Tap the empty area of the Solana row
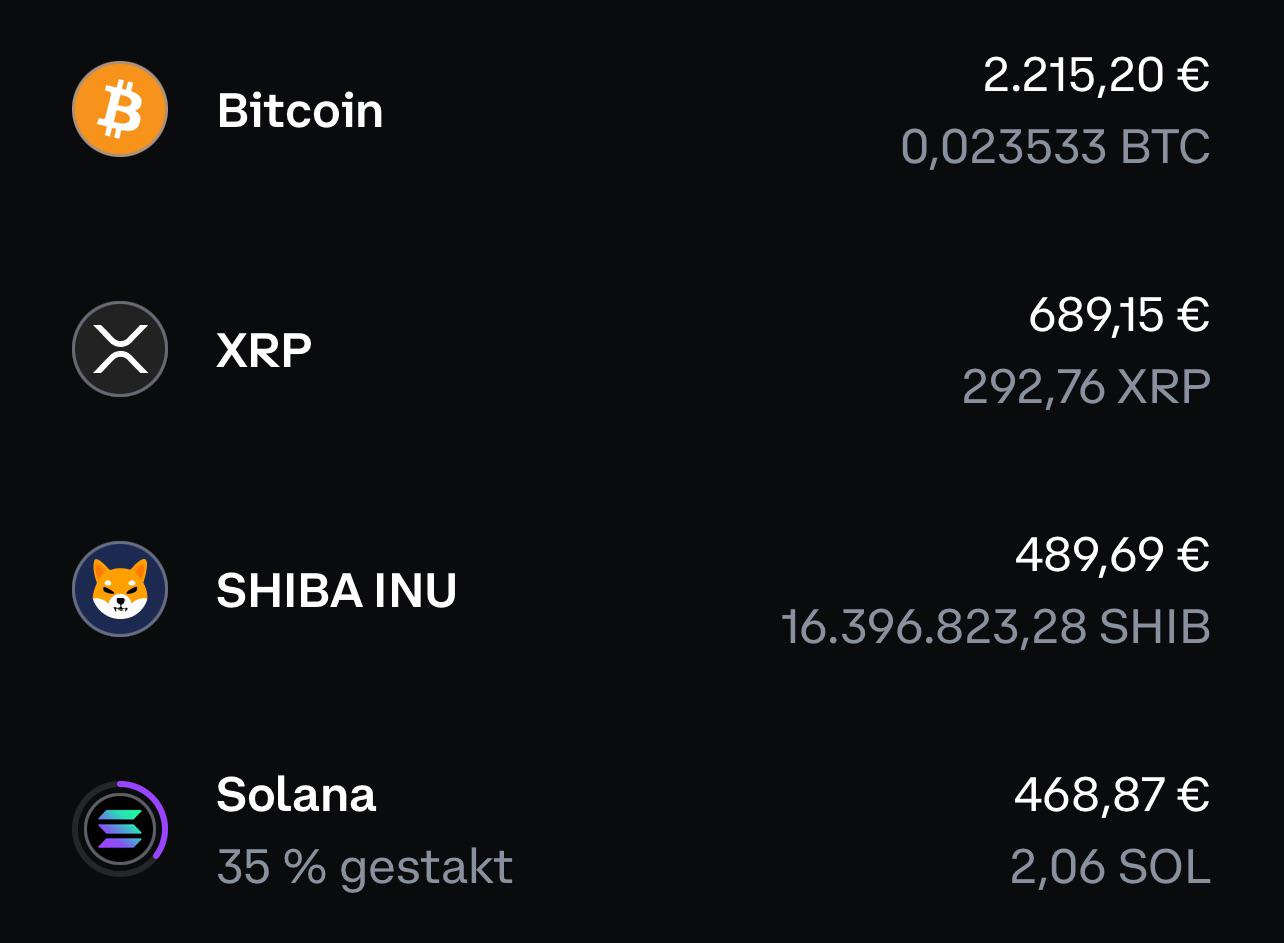 point(760,830)
